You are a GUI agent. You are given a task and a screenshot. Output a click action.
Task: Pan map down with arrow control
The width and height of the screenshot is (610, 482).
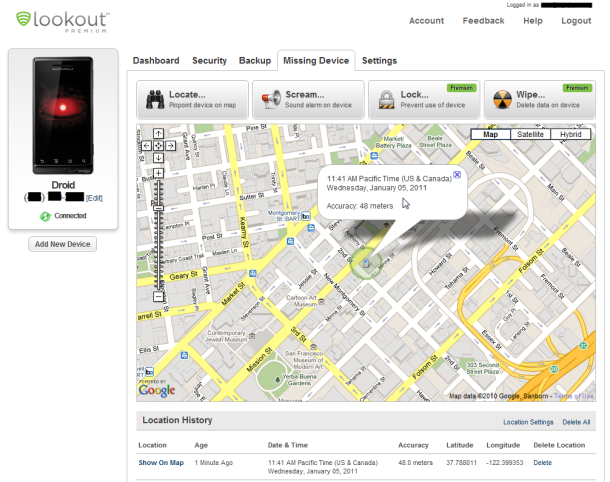pyautogui.click(x=158, y=158)
